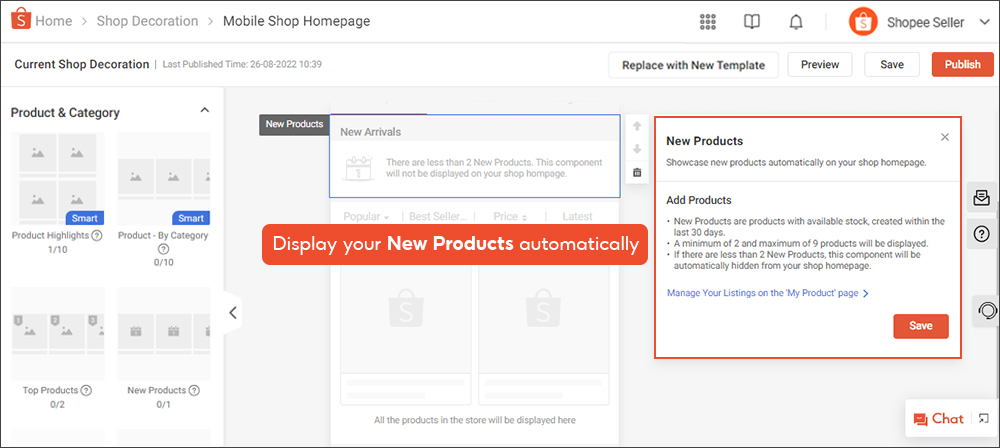Move New Products component down
Image resolution: width=1000 pixels, height=448 pixels.
pos(637,149)
